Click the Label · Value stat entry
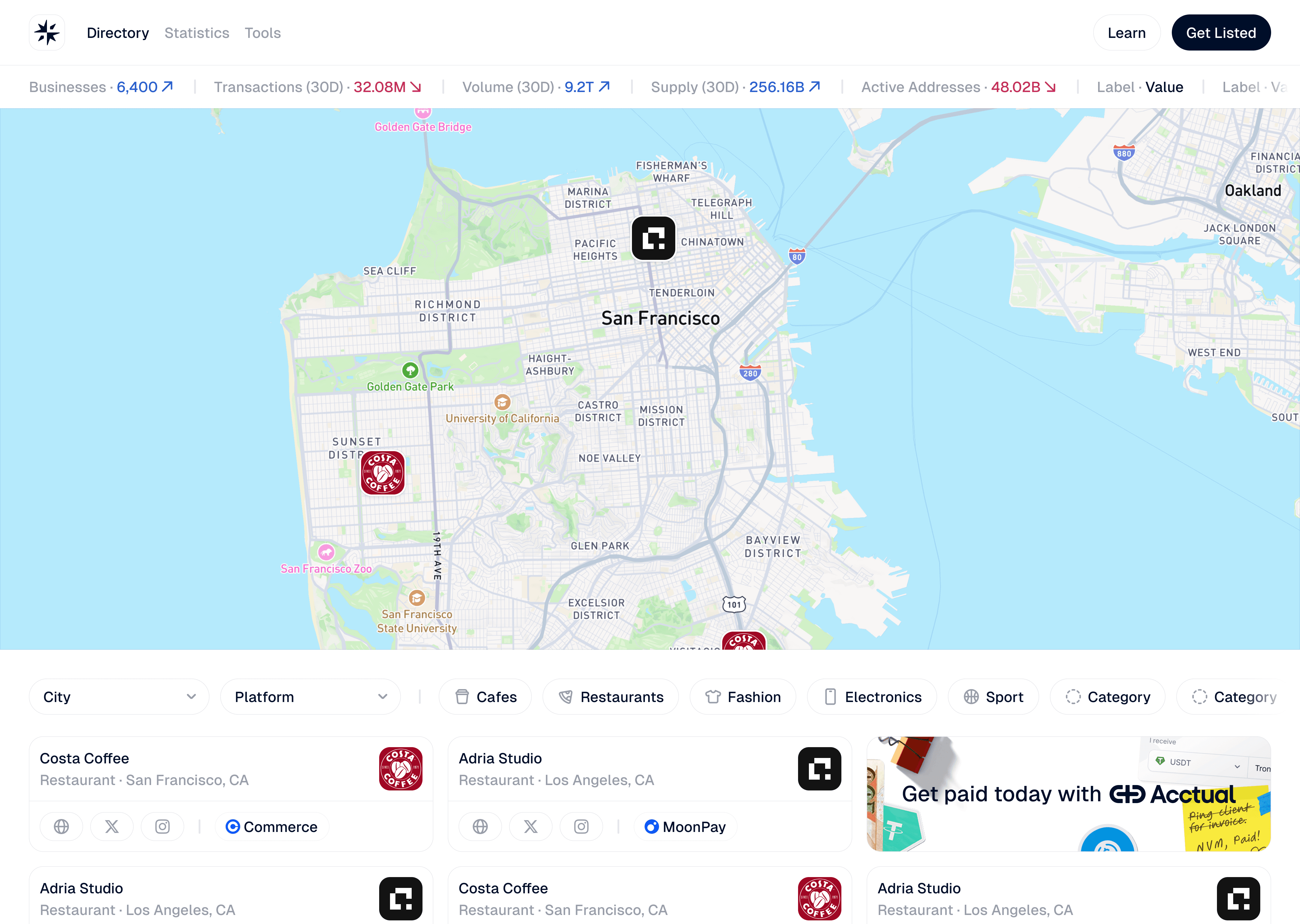The height and width of the screenshot is (924, 1300). (x=1140, y=87)
